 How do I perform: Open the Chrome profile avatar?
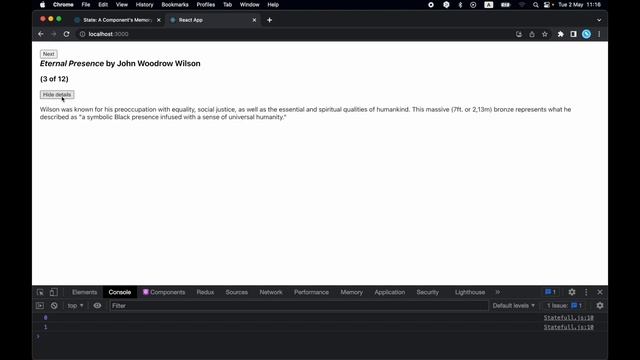[587, 34]
